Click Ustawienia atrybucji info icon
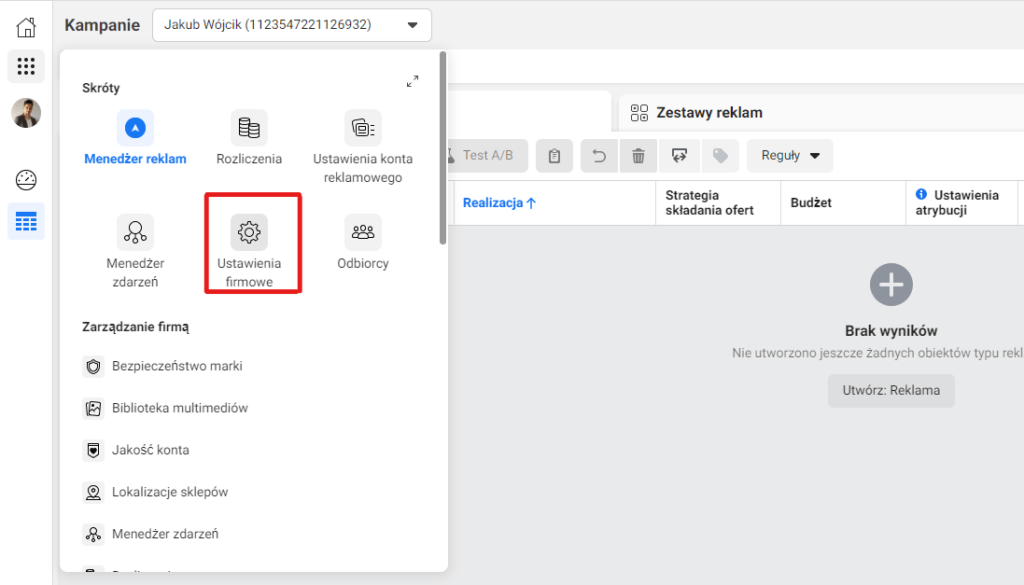This screenshot has width=1024, height=585. (921, 194)
